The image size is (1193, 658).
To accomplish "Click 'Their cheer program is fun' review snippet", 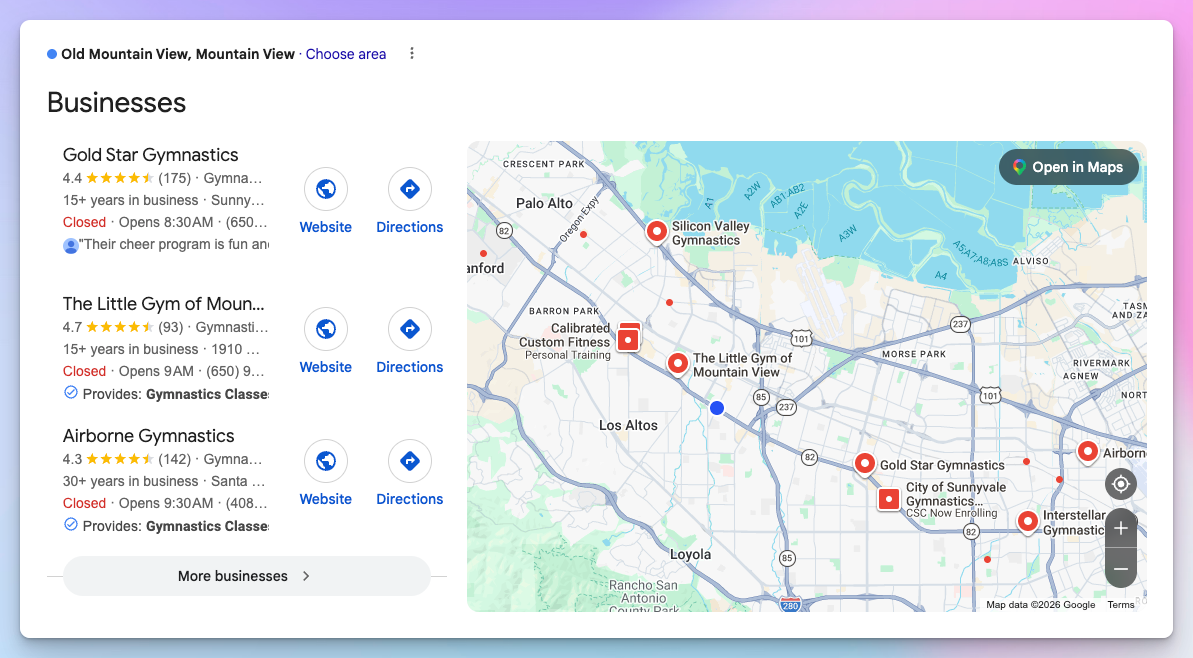I will pyautogui.click(x=174, y=244).
